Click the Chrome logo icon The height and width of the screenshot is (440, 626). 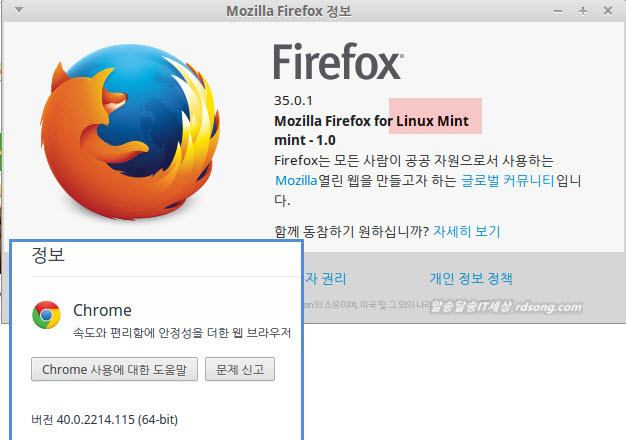click(46, 316)
